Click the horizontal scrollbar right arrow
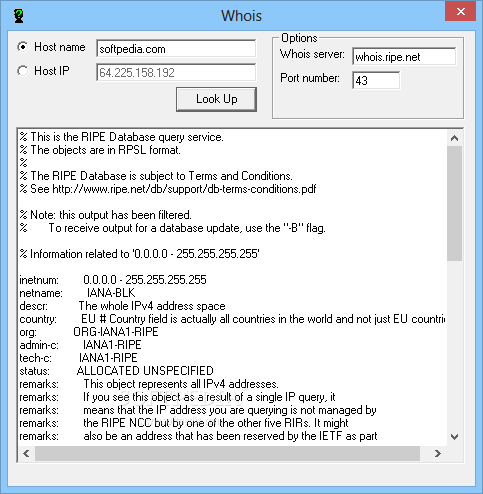Screen dimensions: 483x494 (x=438, y=453)
